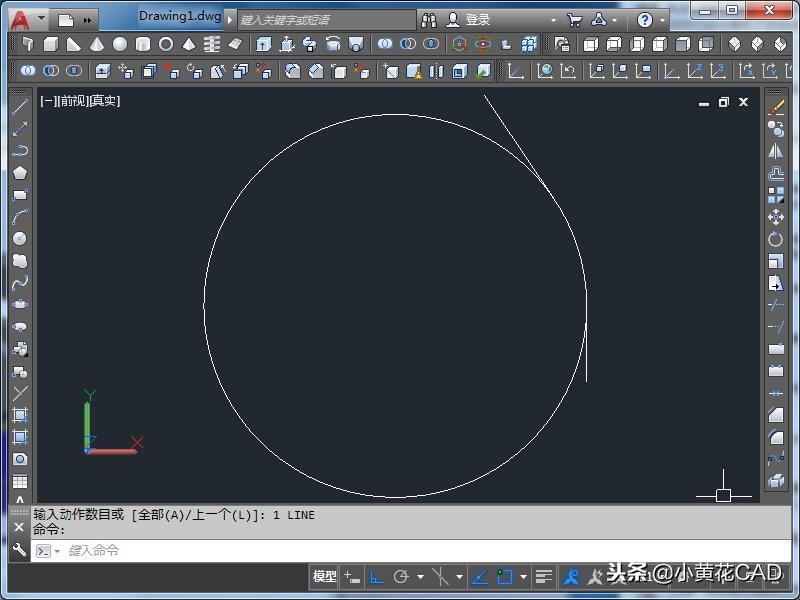Open the Visual Styles manager icon
800x600 pixels.
click(x=562, y=44)
